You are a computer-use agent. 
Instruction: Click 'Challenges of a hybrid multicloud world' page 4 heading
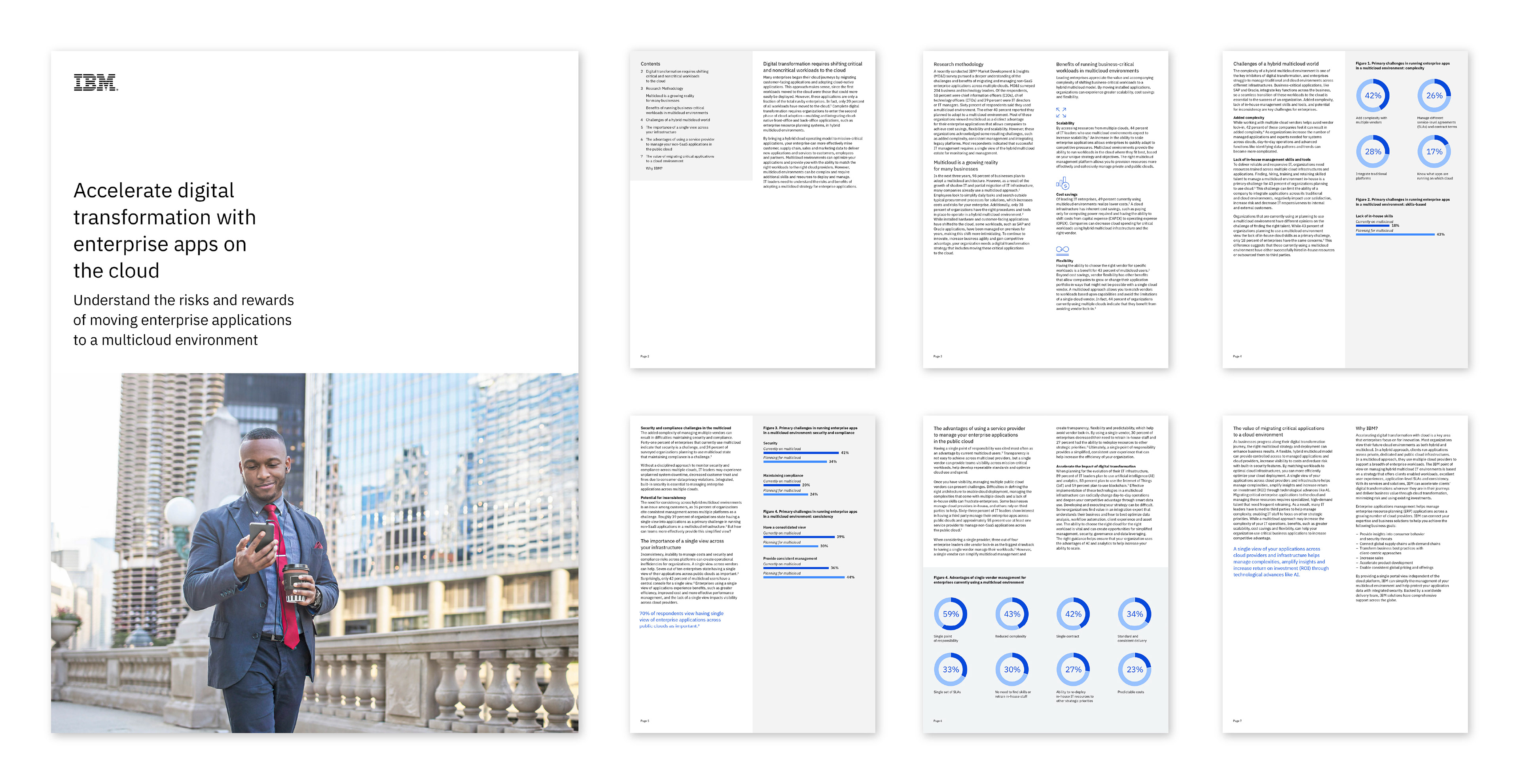click(1275, 64)
